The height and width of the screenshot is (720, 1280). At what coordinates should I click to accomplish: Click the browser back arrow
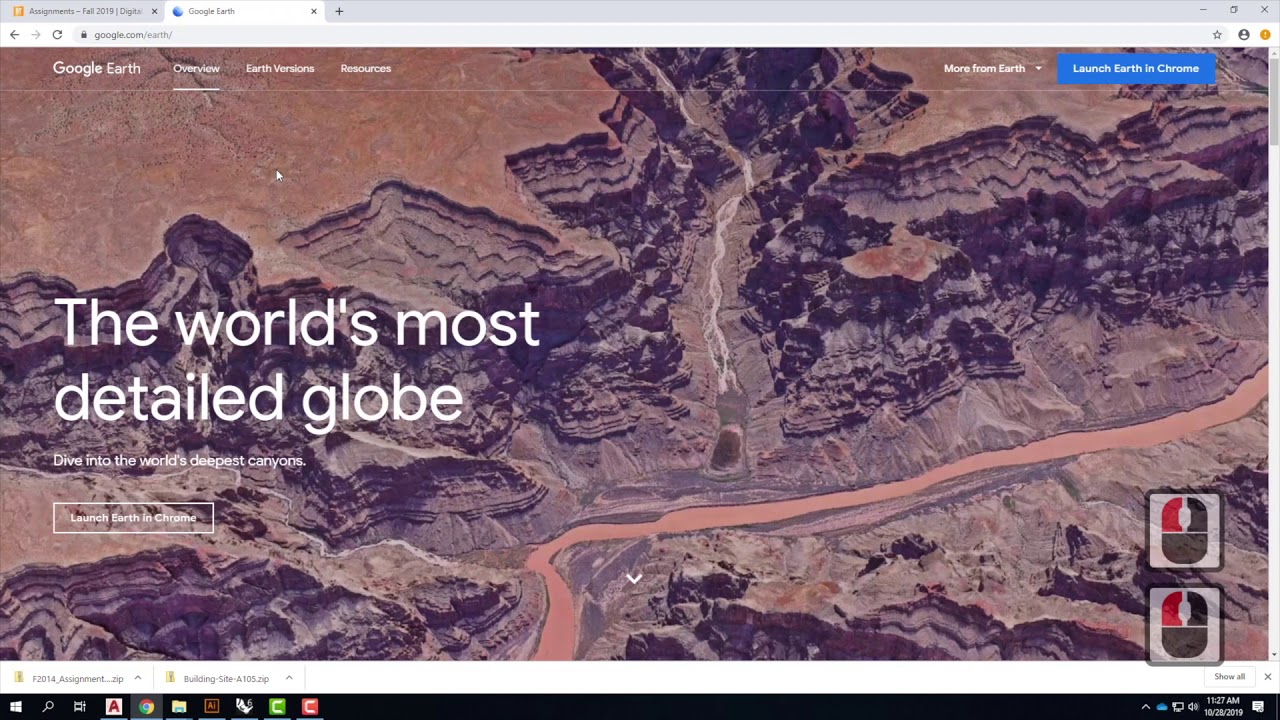coord(14,34)
